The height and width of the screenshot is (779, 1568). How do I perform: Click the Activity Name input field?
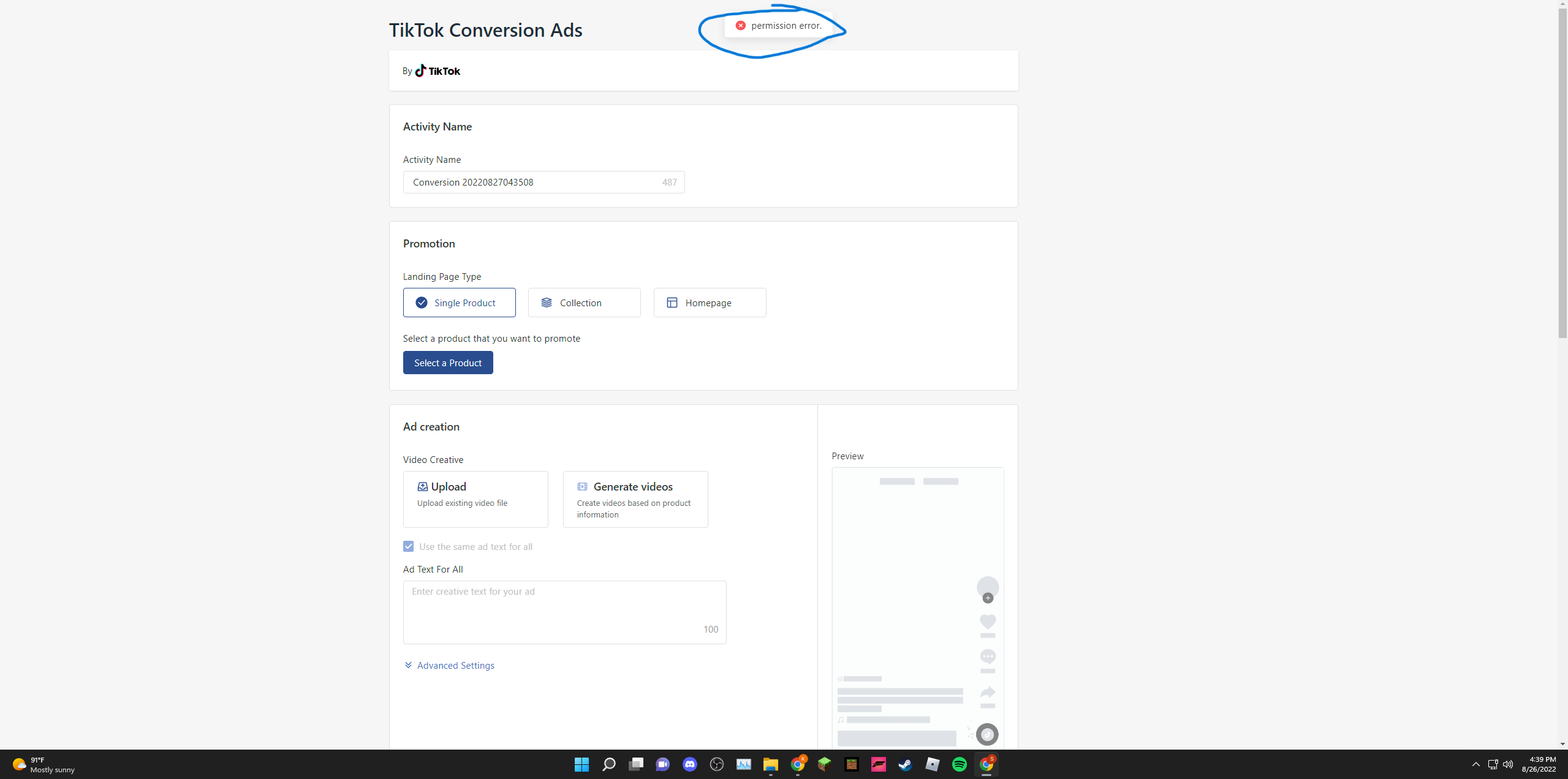pos(533,183)
